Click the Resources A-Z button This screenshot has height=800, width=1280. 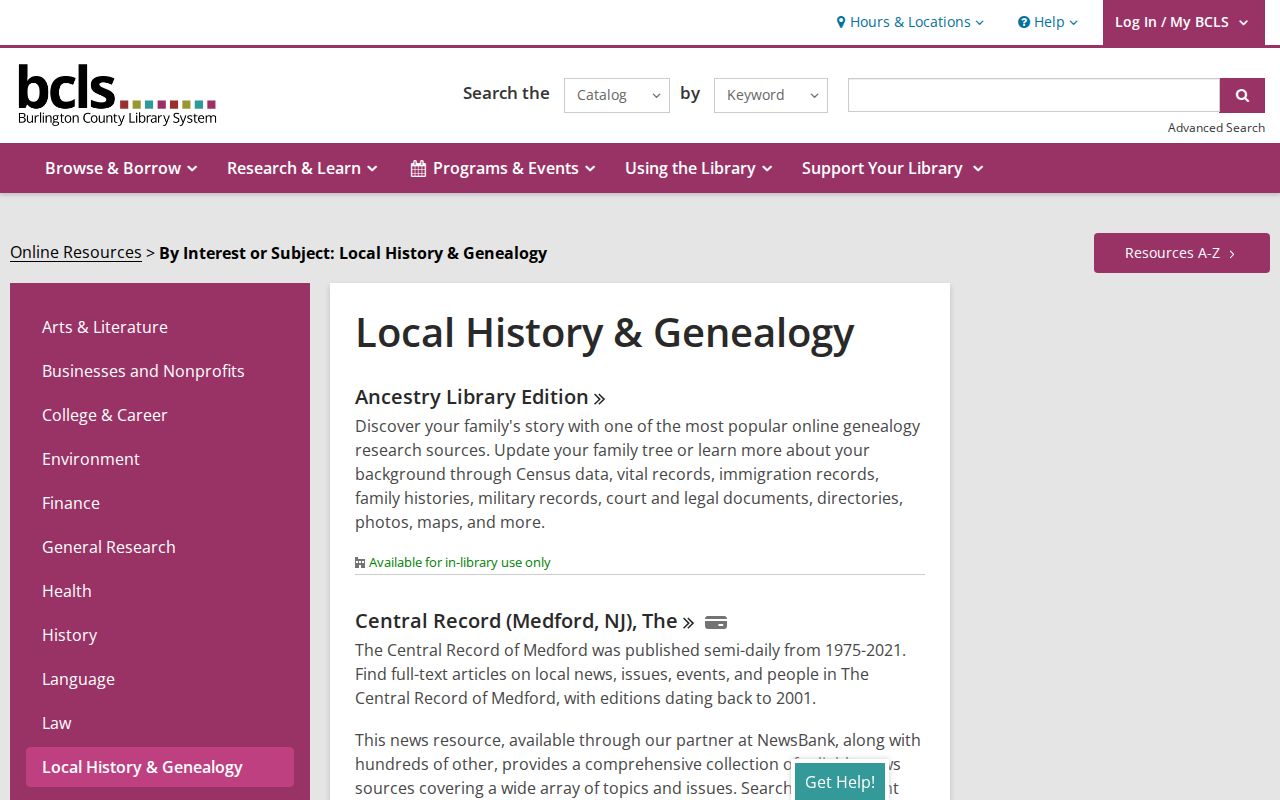click(x=1182, y=253)
